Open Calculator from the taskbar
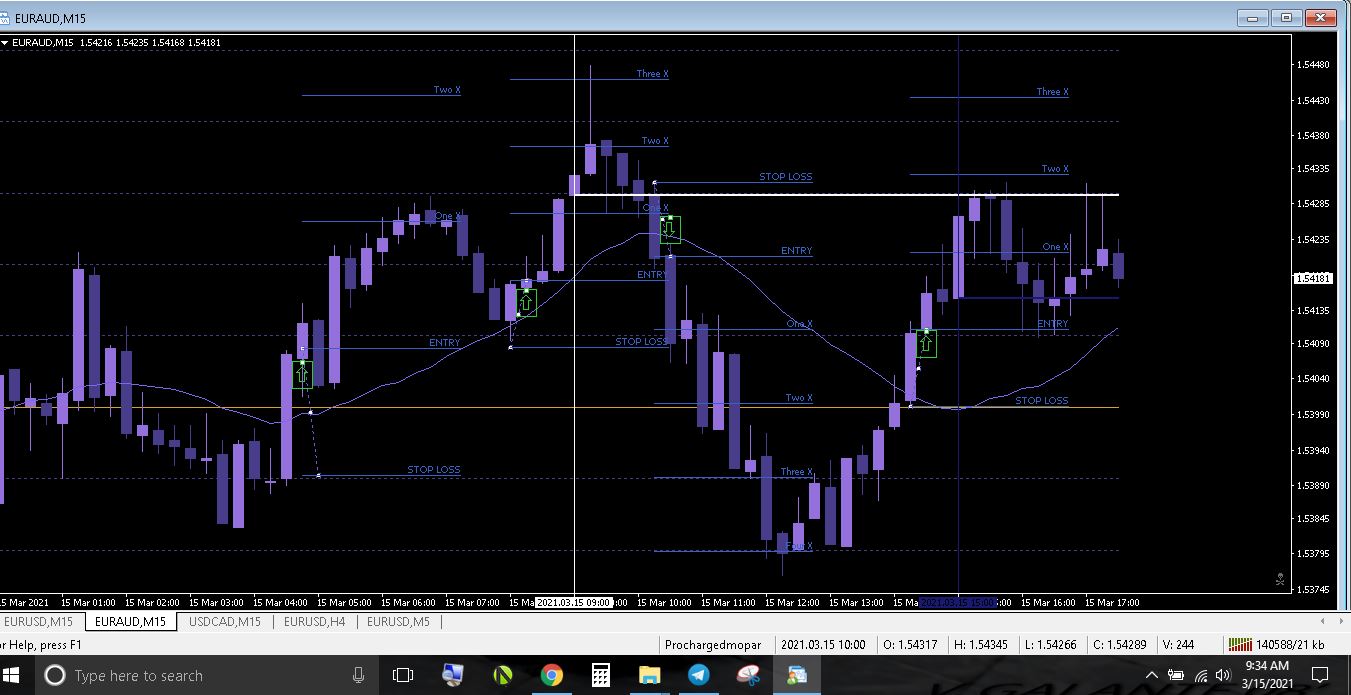1351x695 pixels. (601, 675)
